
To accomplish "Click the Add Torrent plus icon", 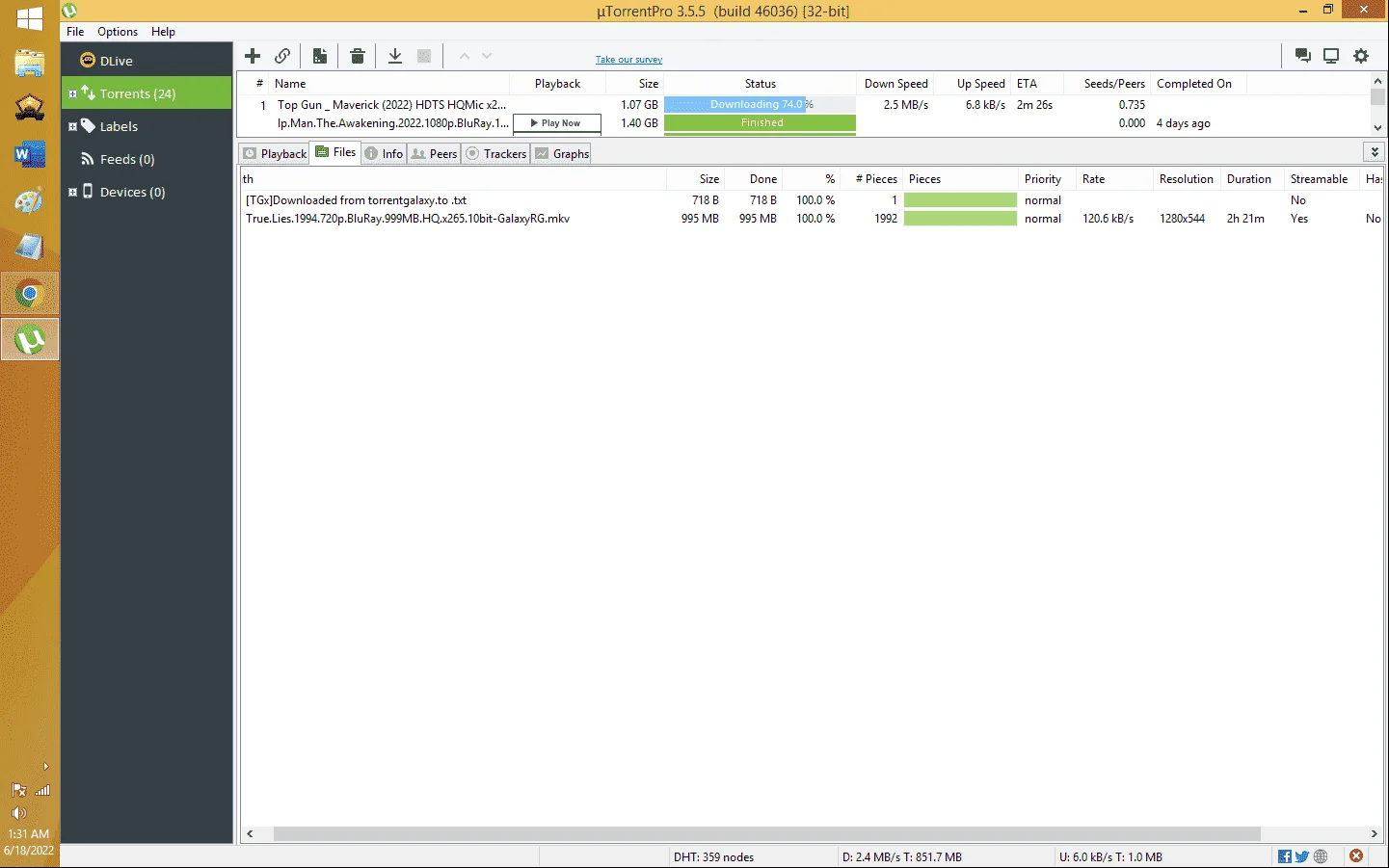I will (253, 56).
